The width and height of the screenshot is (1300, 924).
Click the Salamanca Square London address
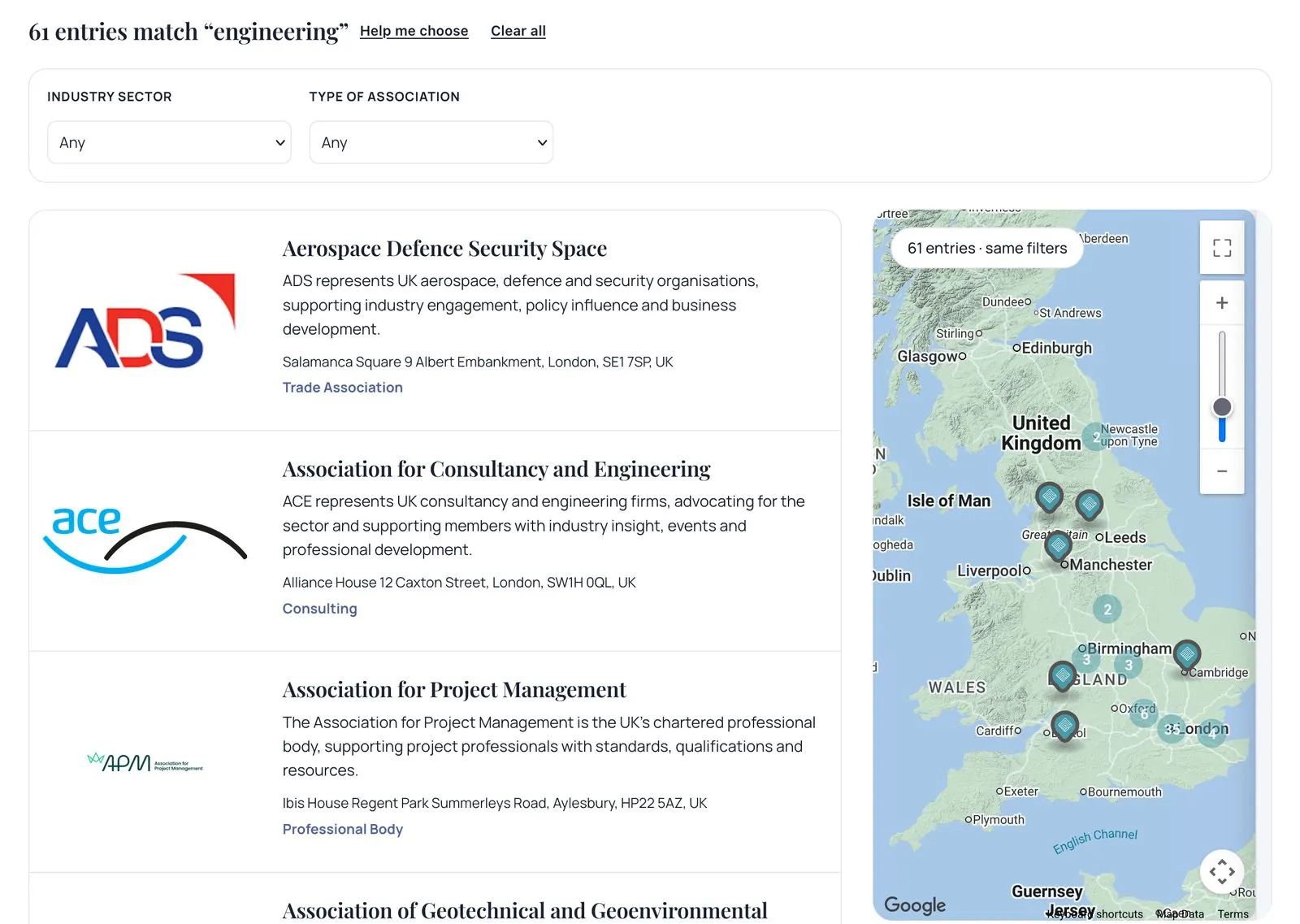(478, 362)
